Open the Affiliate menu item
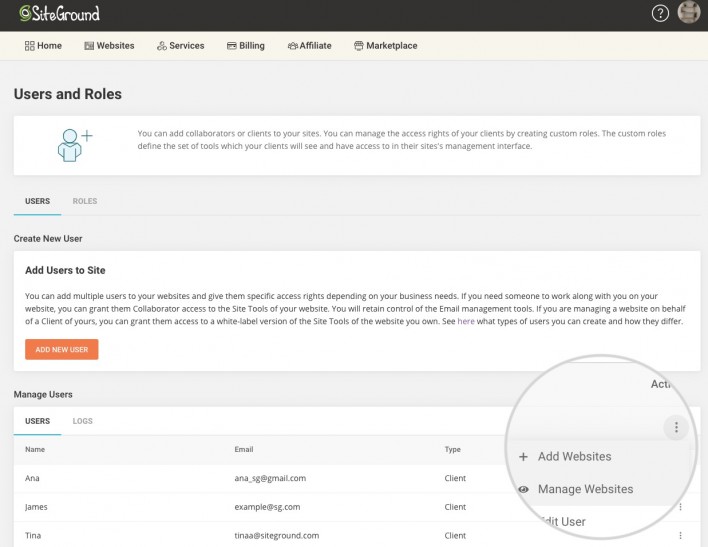Image resolution: width=708 pixels, height=547 pixels. point(310,46)
